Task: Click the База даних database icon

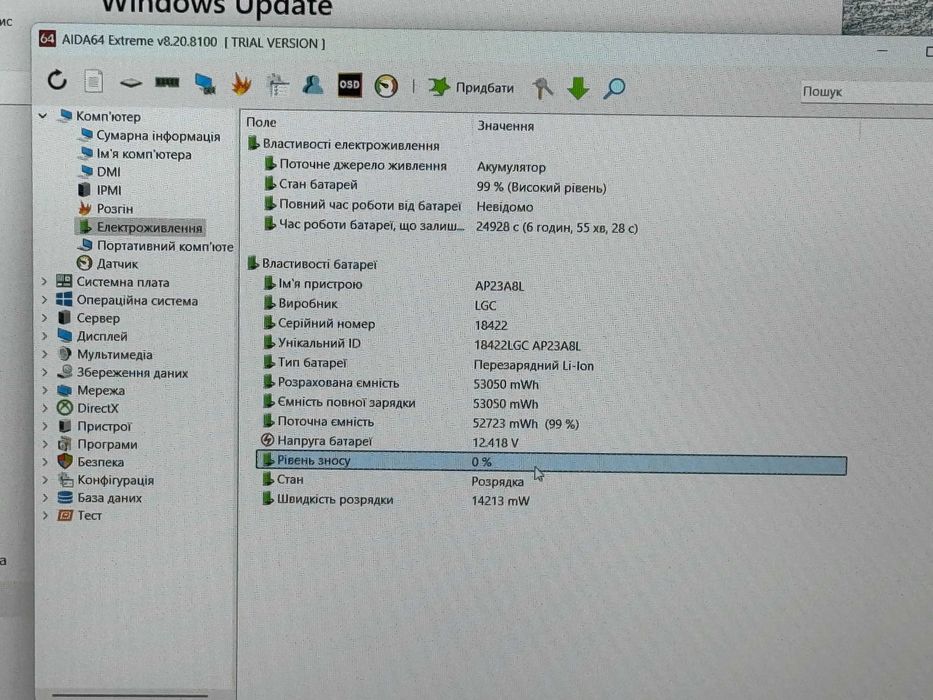Action: [65, 498]
